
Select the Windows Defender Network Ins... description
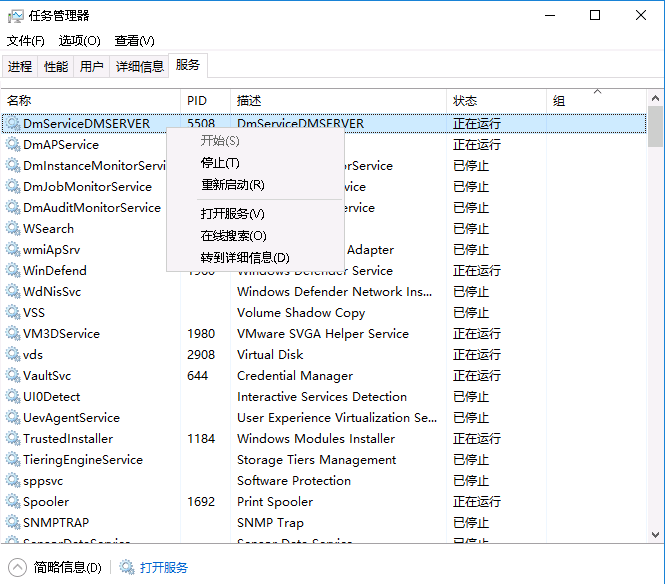(x=334, y=291)
